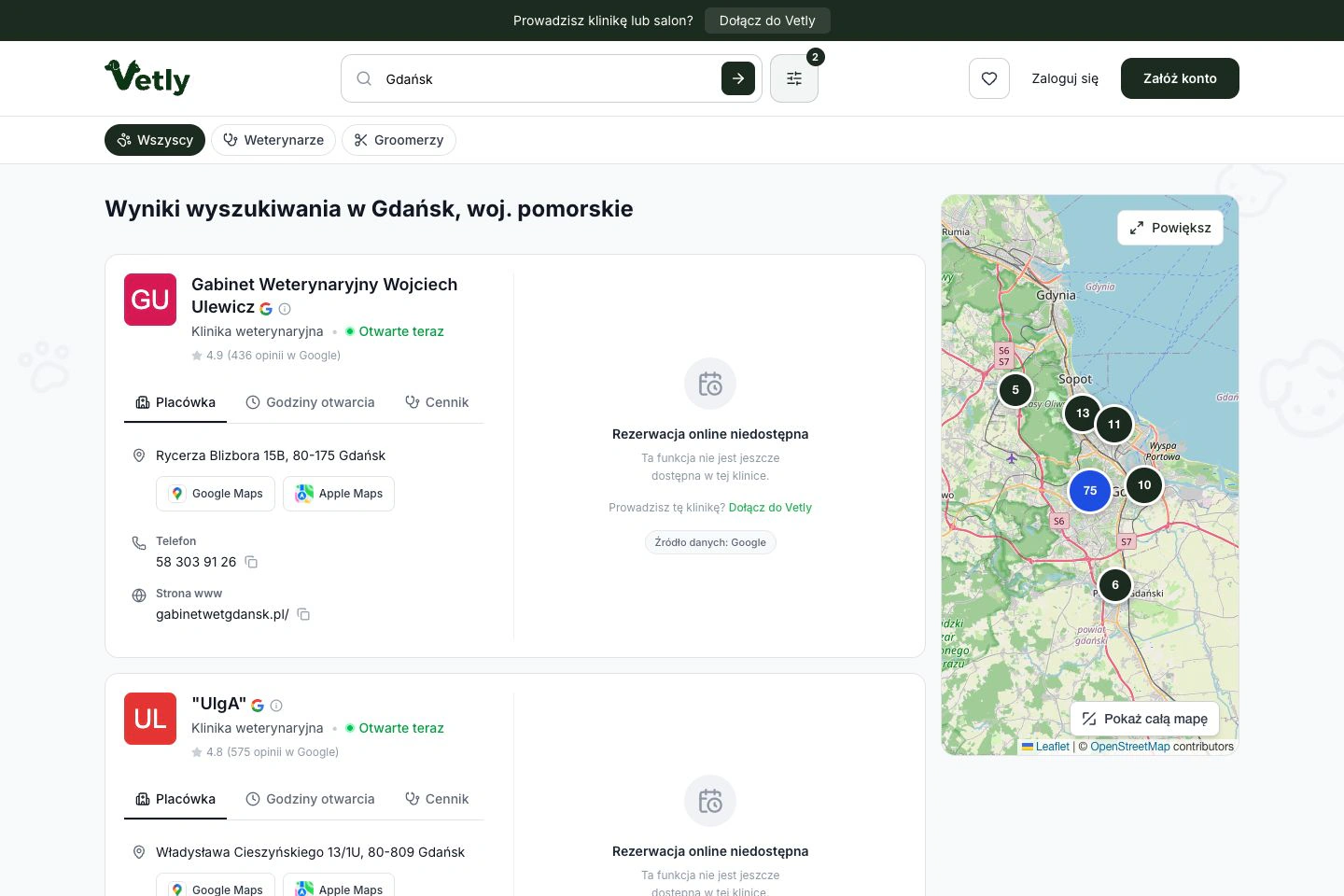Select the map cluster labeled 11
The image size is (1344, 896).
1114,424
